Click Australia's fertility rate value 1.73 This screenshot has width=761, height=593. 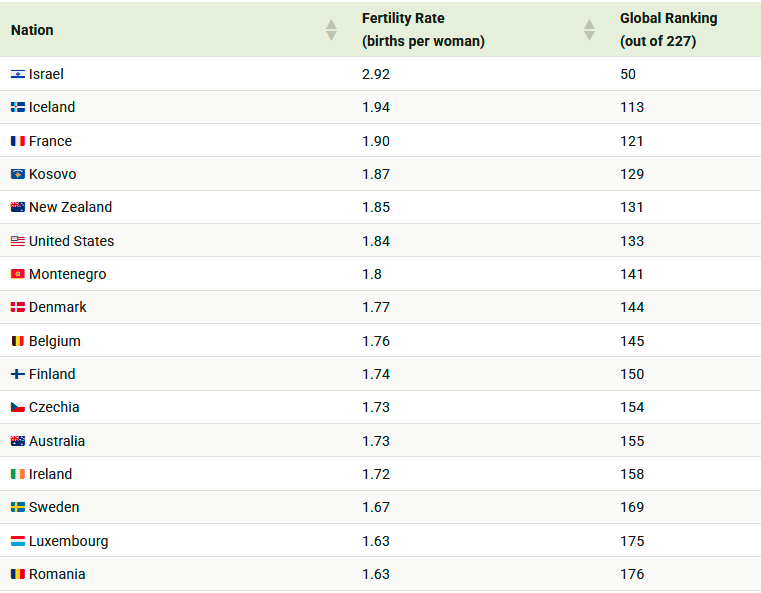coord(376,441)
